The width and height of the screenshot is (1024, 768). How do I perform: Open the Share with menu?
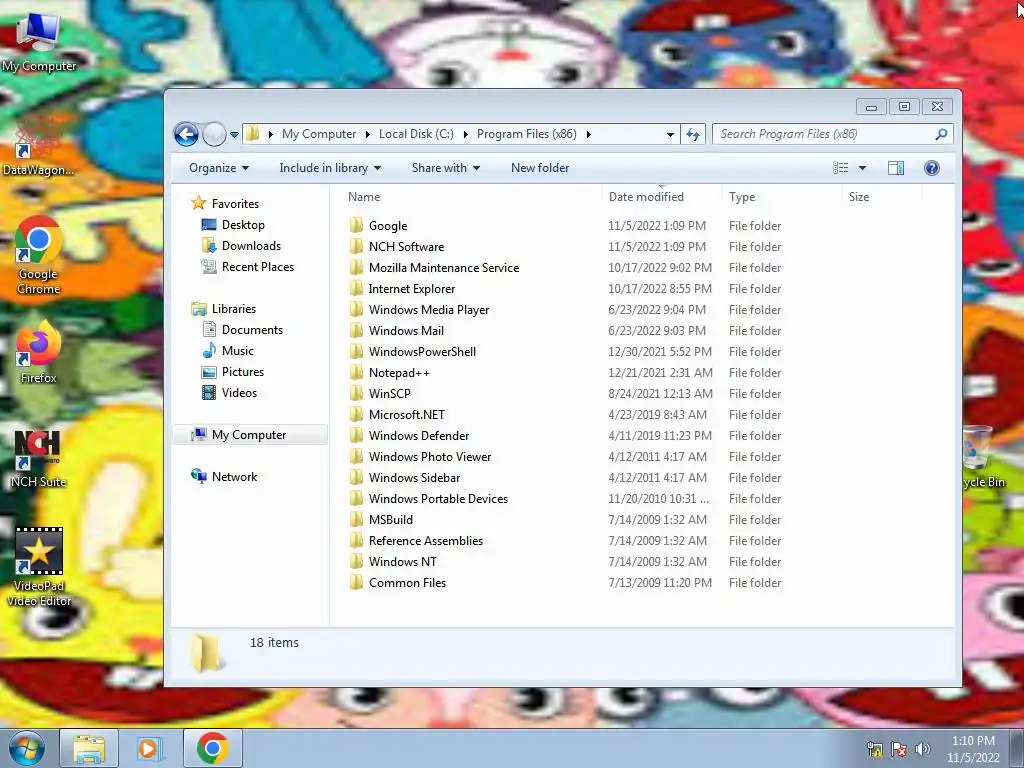(x=446, y=168)
